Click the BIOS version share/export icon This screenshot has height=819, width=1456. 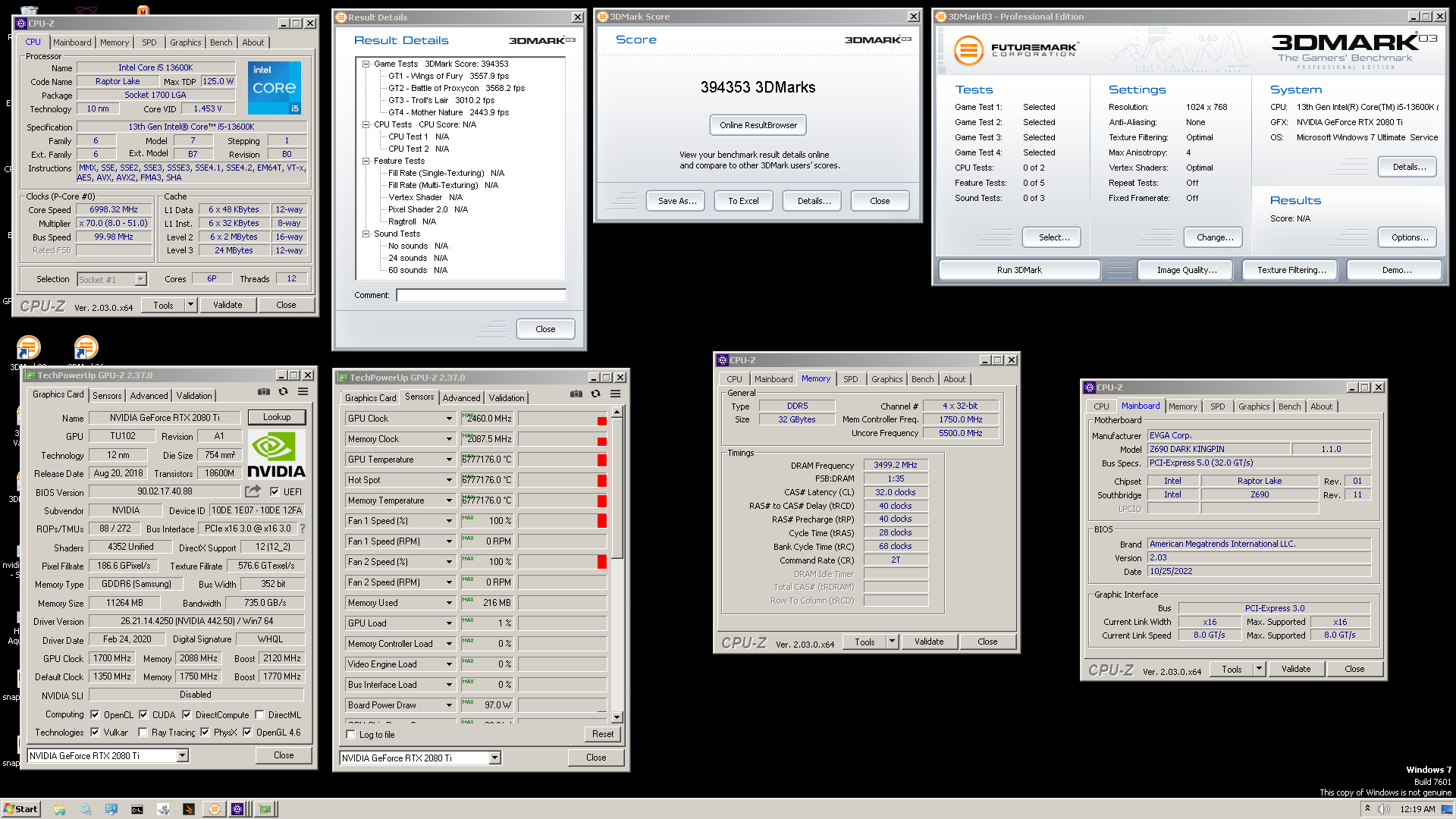pyautogui.click(x=253, y=491)
